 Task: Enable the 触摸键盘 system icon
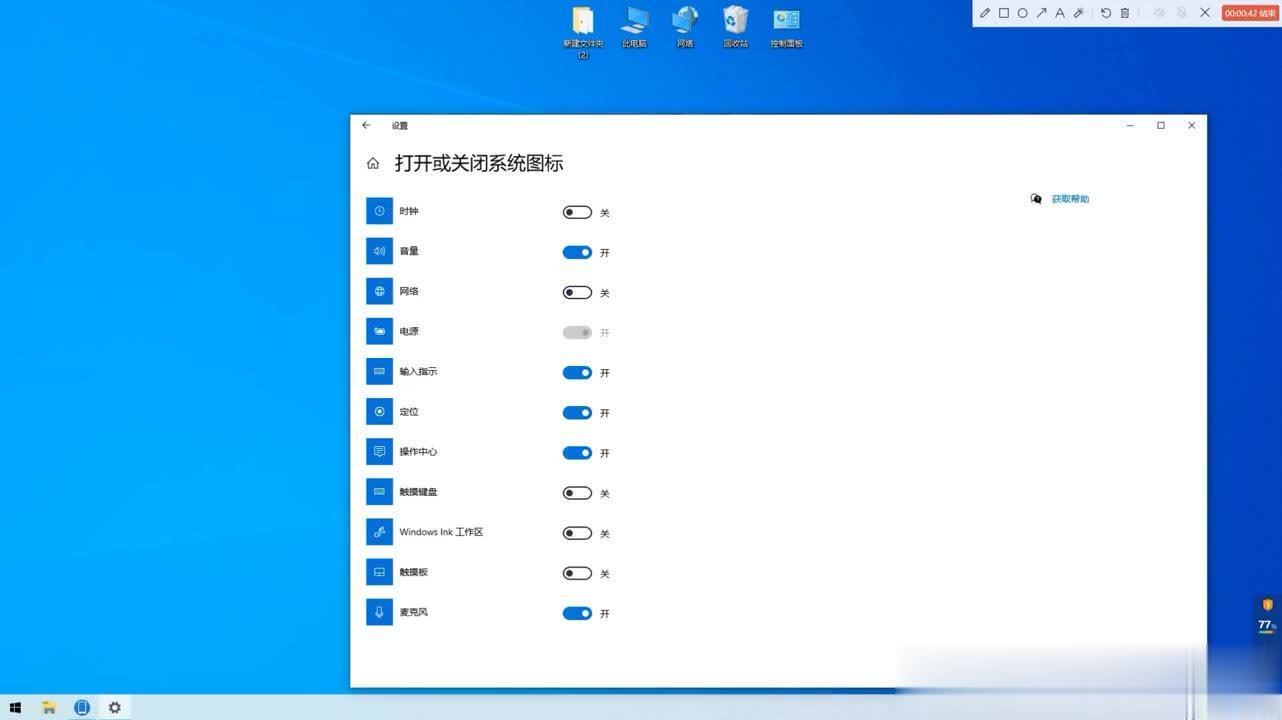click(577, 492)
